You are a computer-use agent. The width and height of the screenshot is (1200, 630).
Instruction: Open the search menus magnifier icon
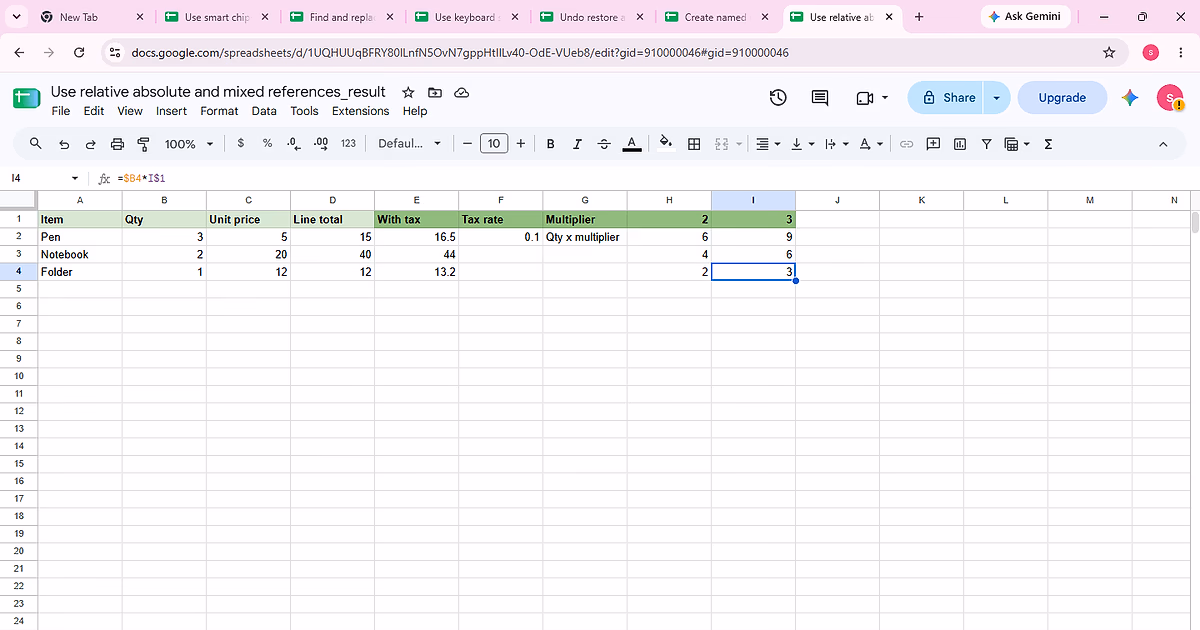tap(36, 144)
